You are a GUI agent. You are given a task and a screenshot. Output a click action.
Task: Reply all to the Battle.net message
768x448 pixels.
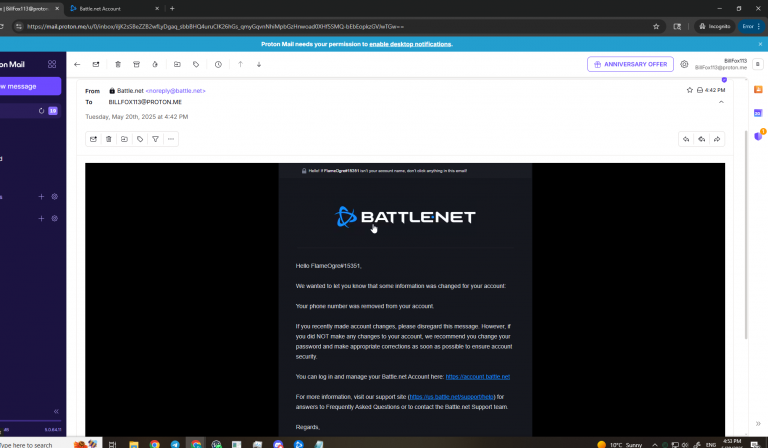tap(702, 139)
